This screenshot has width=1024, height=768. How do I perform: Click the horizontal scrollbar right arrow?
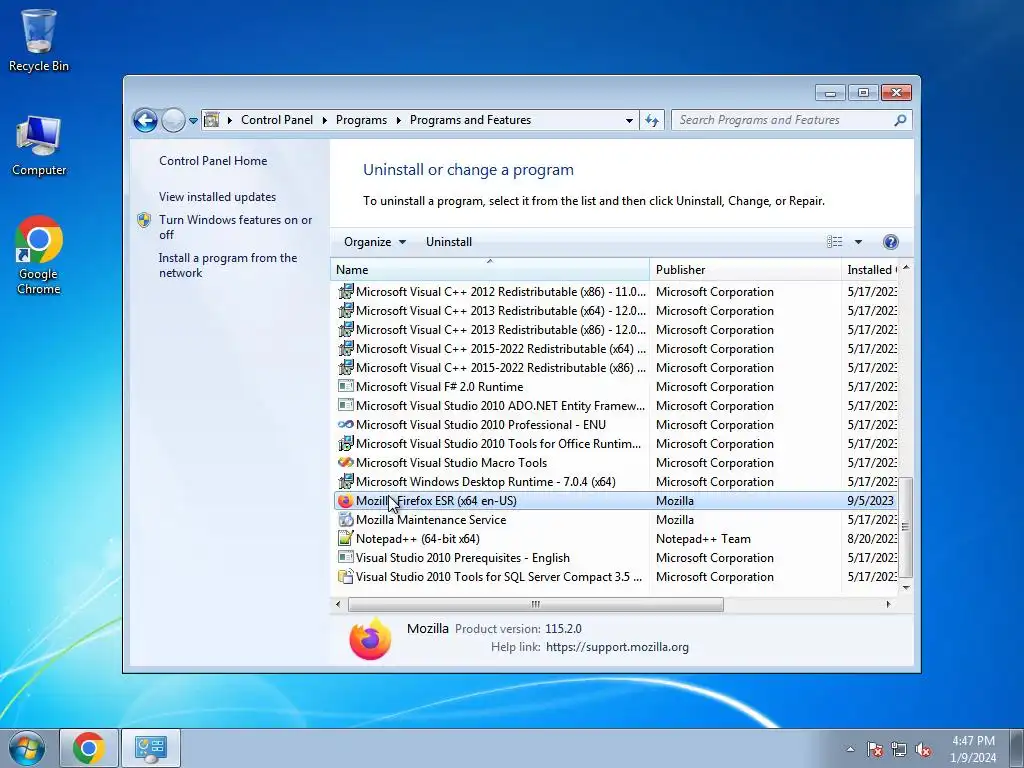888,604
